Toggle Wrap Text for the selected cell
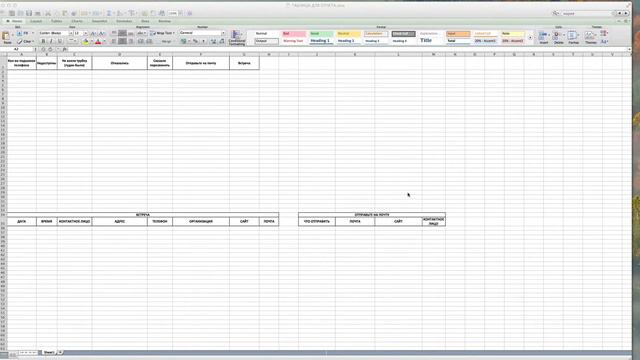640x360 pixels. click(162, 33)
